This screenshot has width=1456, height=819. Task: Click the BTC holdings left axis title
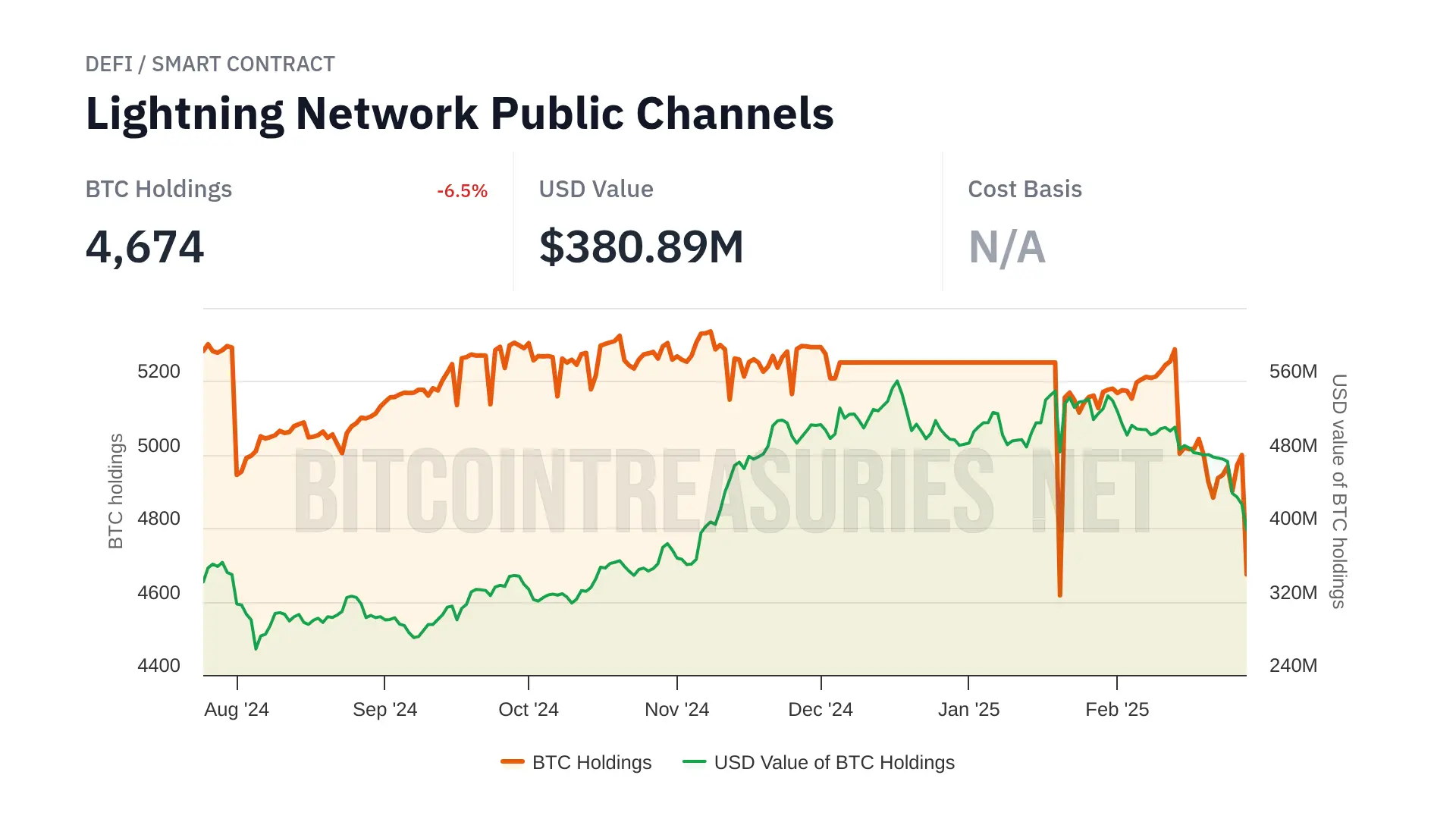(x=115, y=491)
